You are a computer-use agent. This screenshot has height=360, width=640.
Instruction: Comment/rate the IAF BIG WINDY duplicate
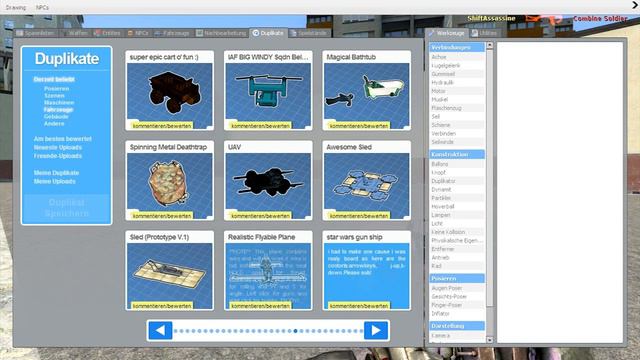[260, 126]
